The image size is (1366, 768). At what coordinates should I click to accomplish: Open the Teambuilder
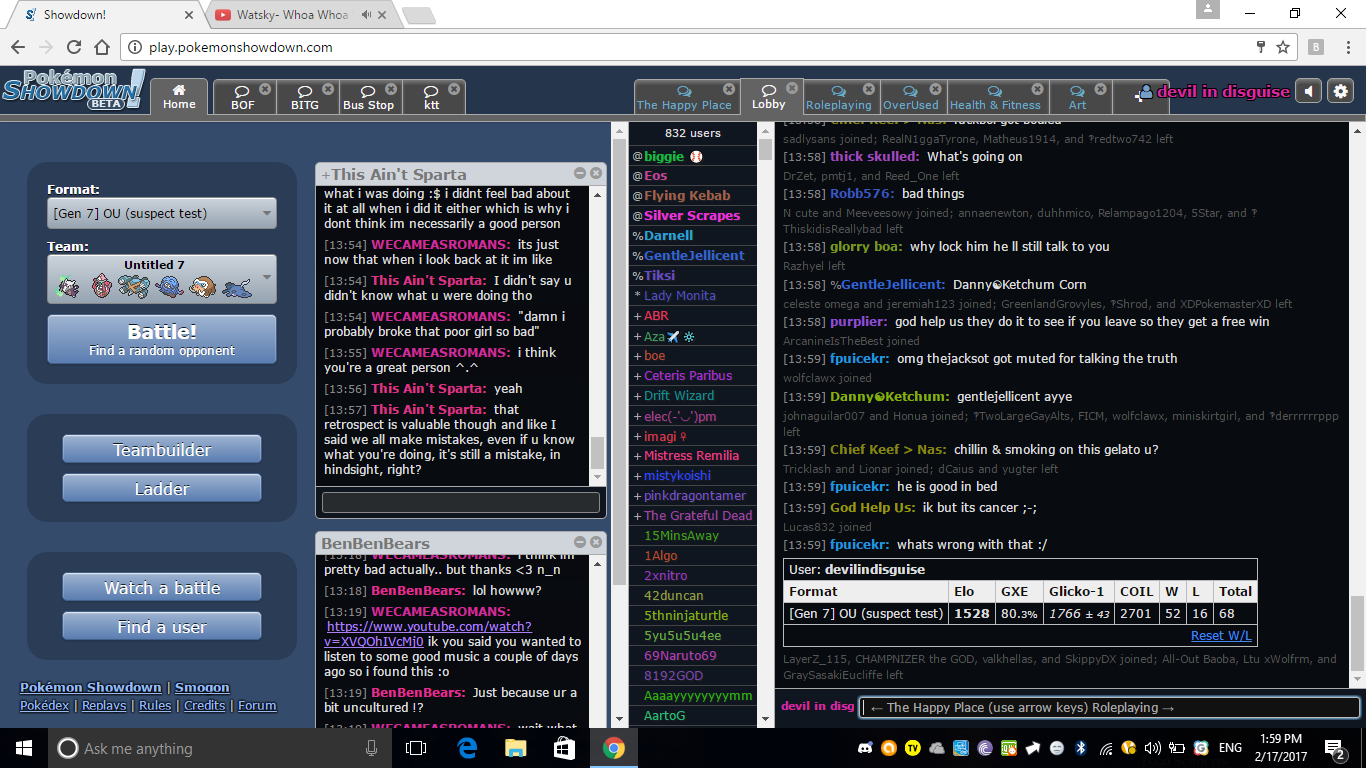(x=162, y=449)
